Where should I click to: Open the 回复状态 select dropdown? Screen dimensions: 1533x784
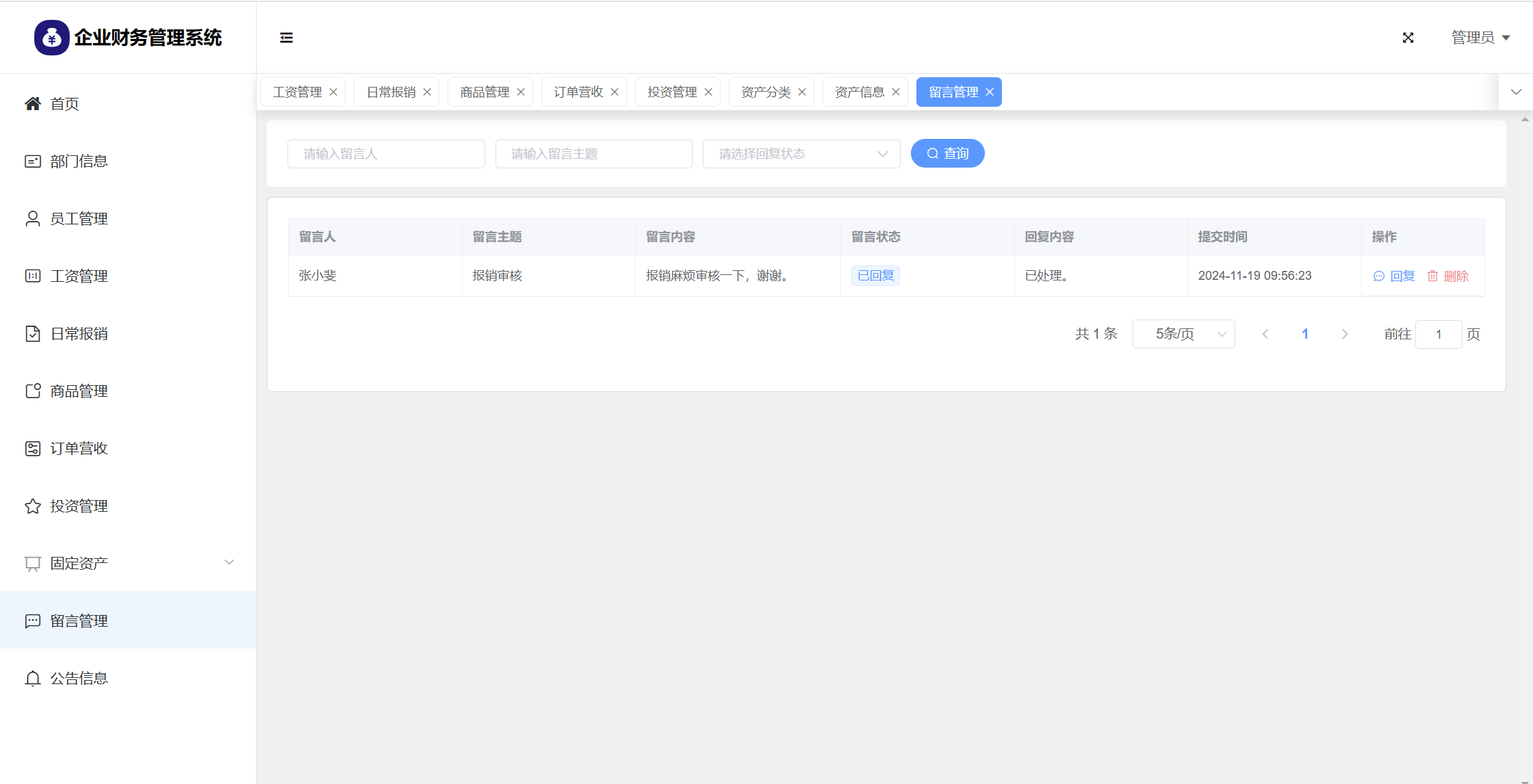tap(801, 154)
